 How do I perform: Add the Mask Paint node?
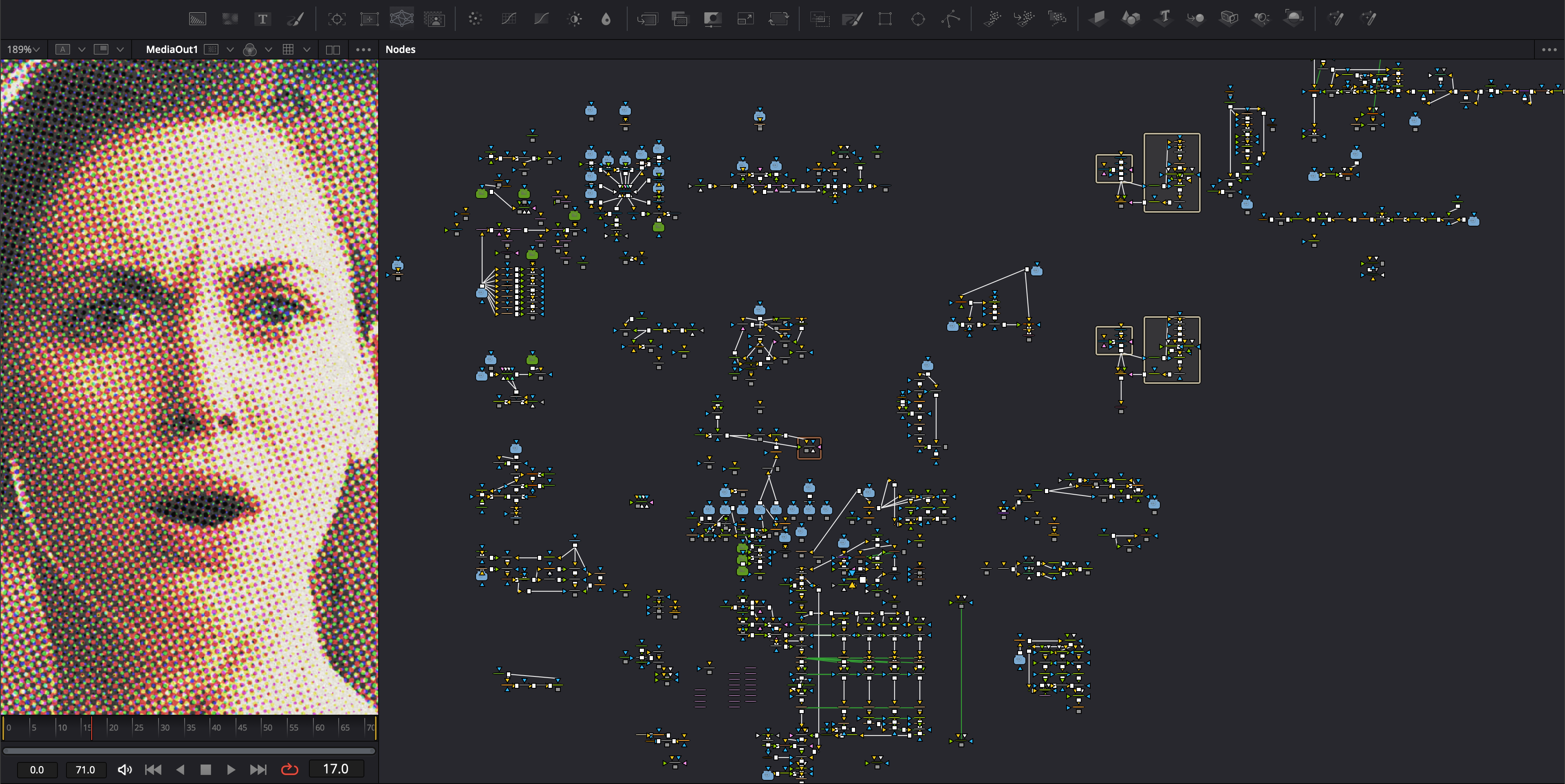click(x=852, y=19)
